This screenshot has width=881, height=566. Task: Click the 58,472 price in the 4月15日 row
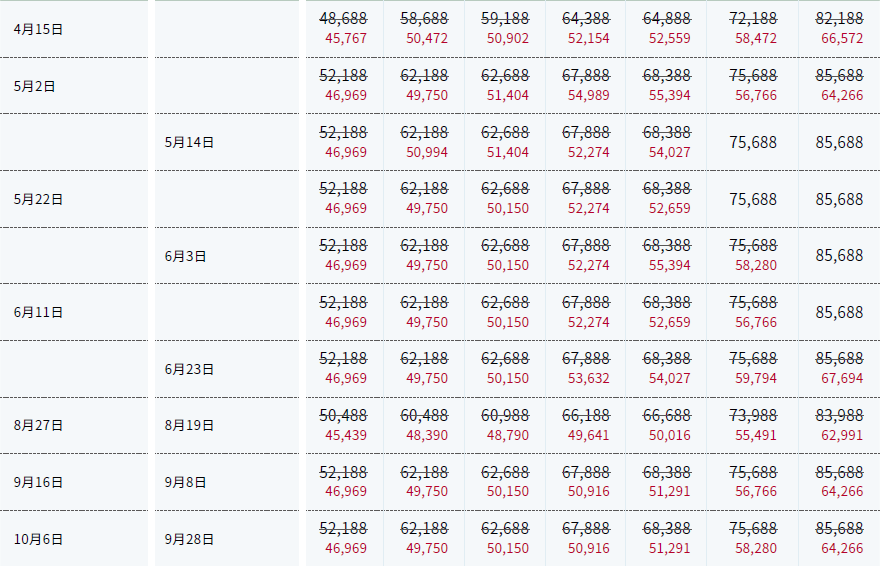pyautogui.click(x=753, y=39)
